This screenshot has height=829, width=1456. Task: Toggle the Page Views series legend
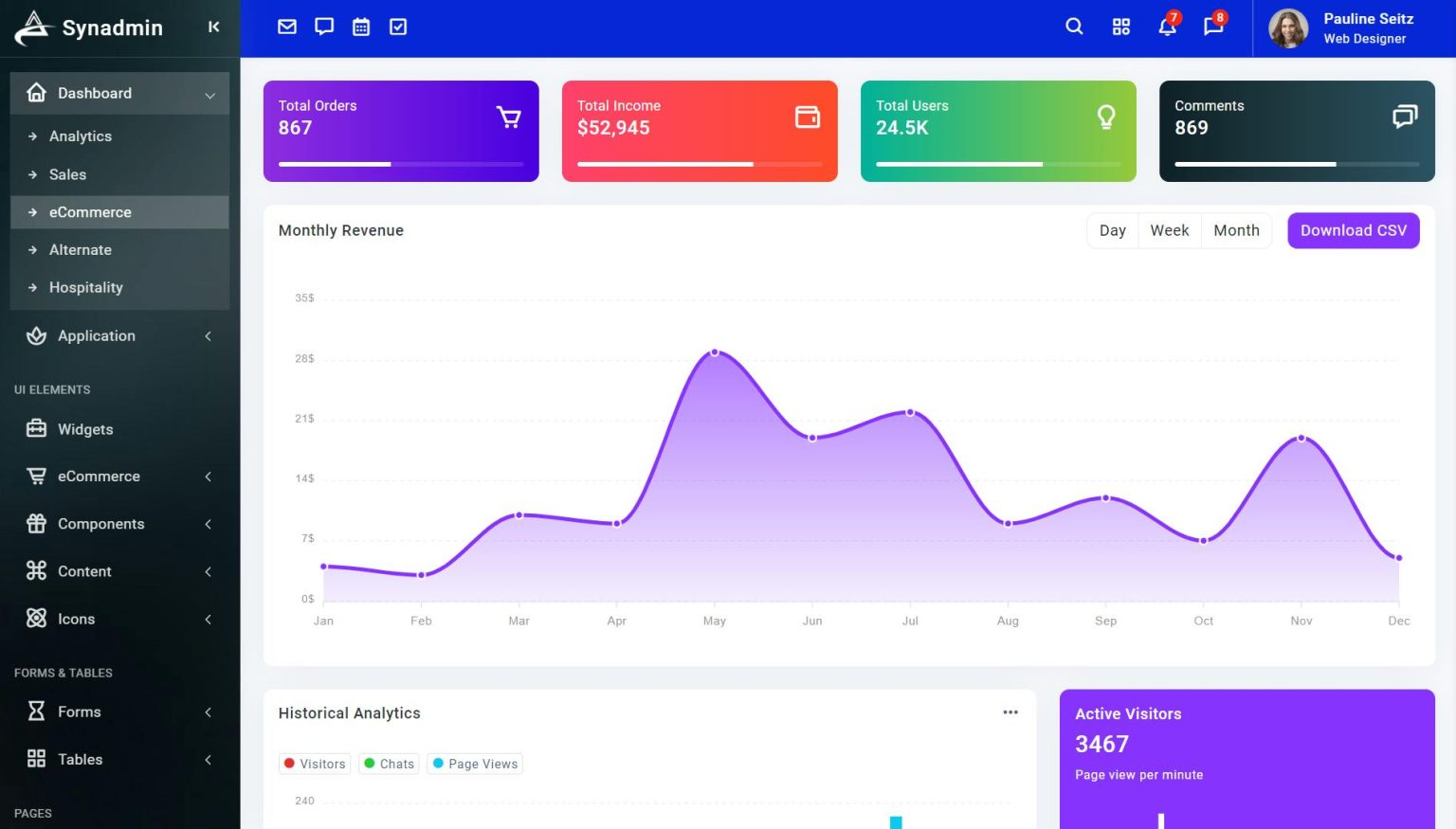(474, 763)
